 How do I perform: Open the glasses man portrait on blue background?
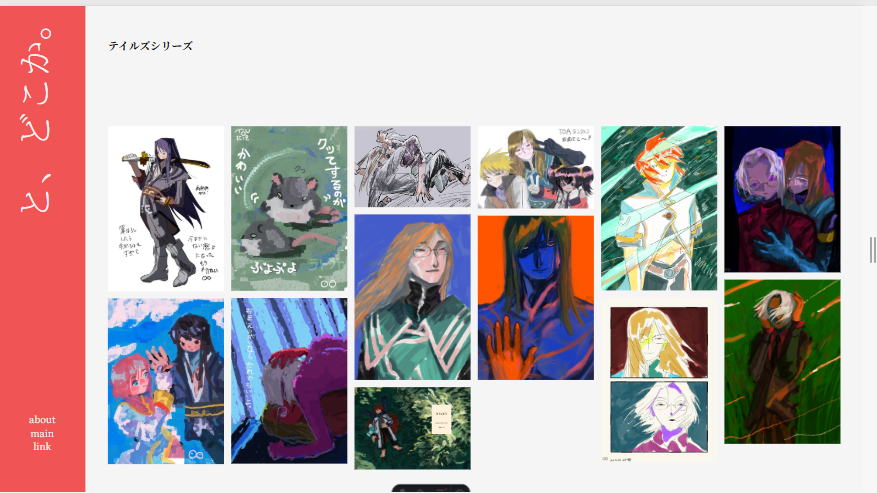[412, 297]
